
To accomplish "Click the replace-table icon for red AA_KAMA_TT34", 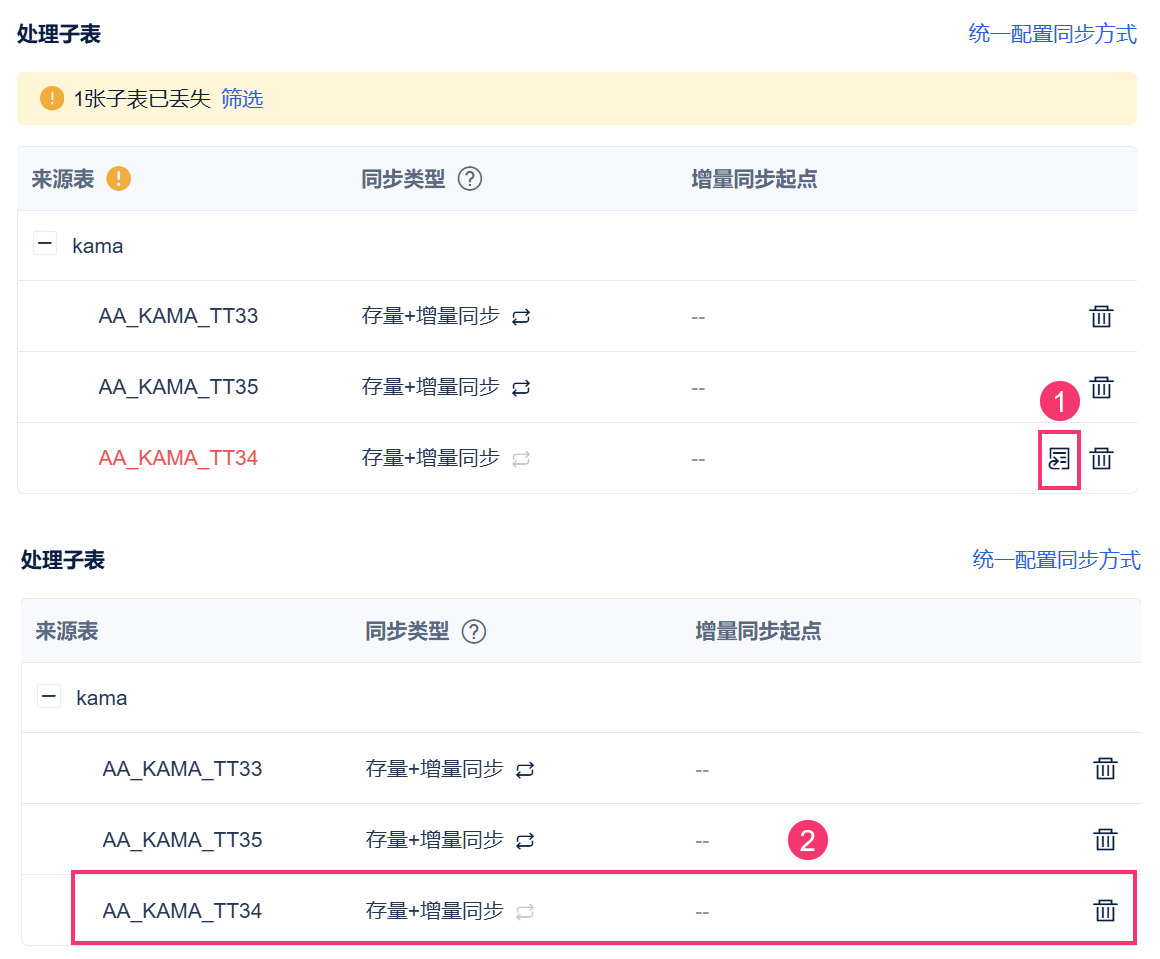I will coord(1059,459).
